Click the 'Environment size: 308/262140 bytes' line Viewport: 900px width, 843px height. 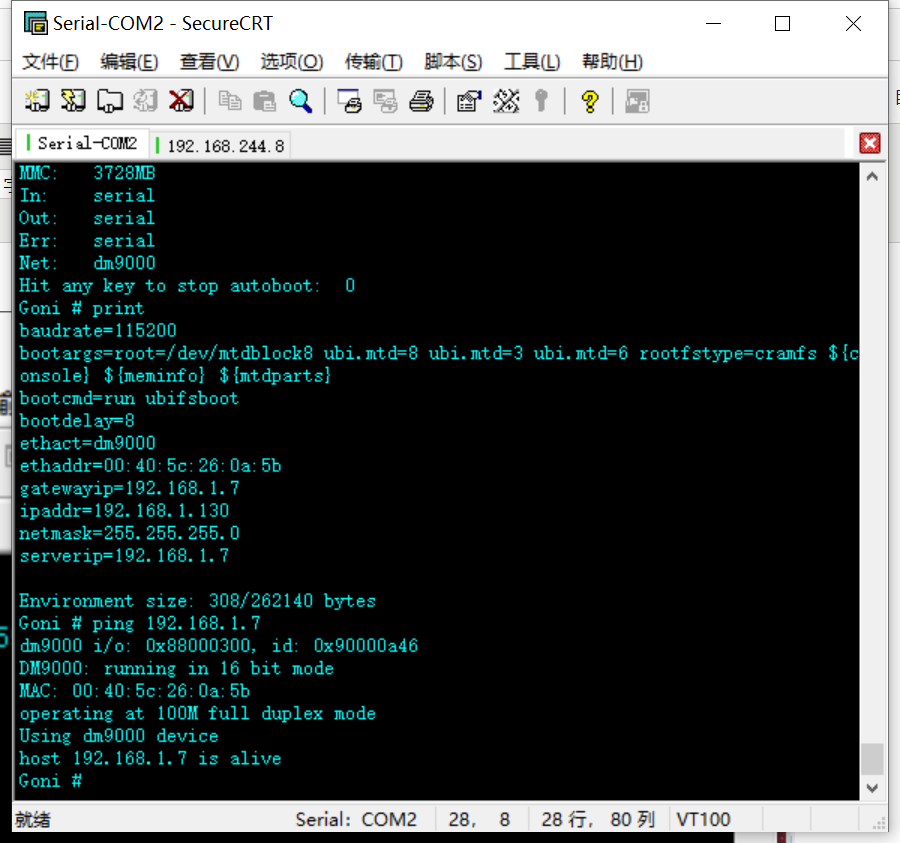click(197, 601)
